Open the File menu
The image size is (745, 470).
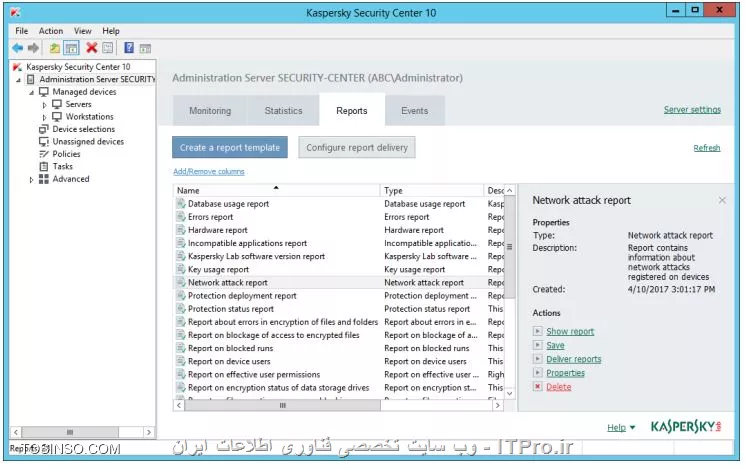[x=21, y=31]
